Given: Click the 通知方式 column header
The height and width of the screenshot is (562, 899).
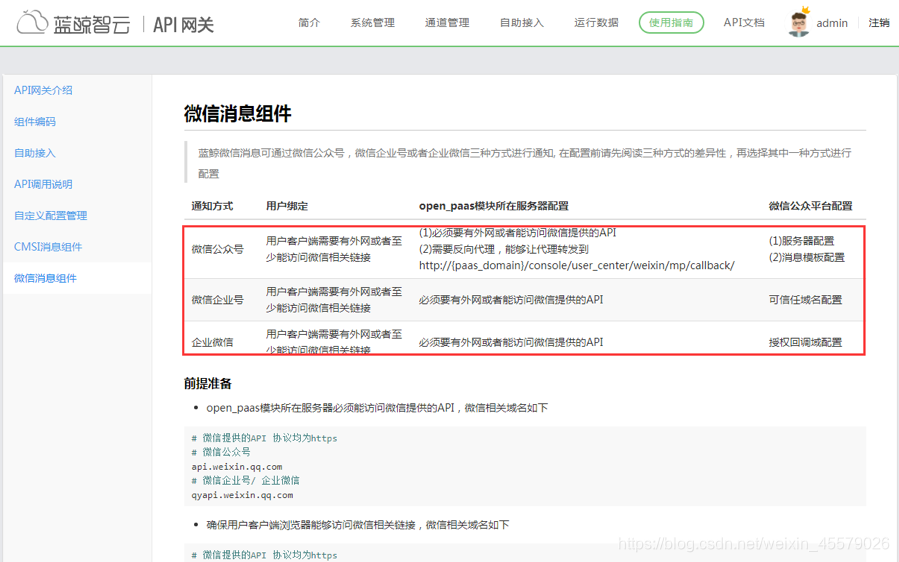Looking at the screenshot, I should coord(212,206).
